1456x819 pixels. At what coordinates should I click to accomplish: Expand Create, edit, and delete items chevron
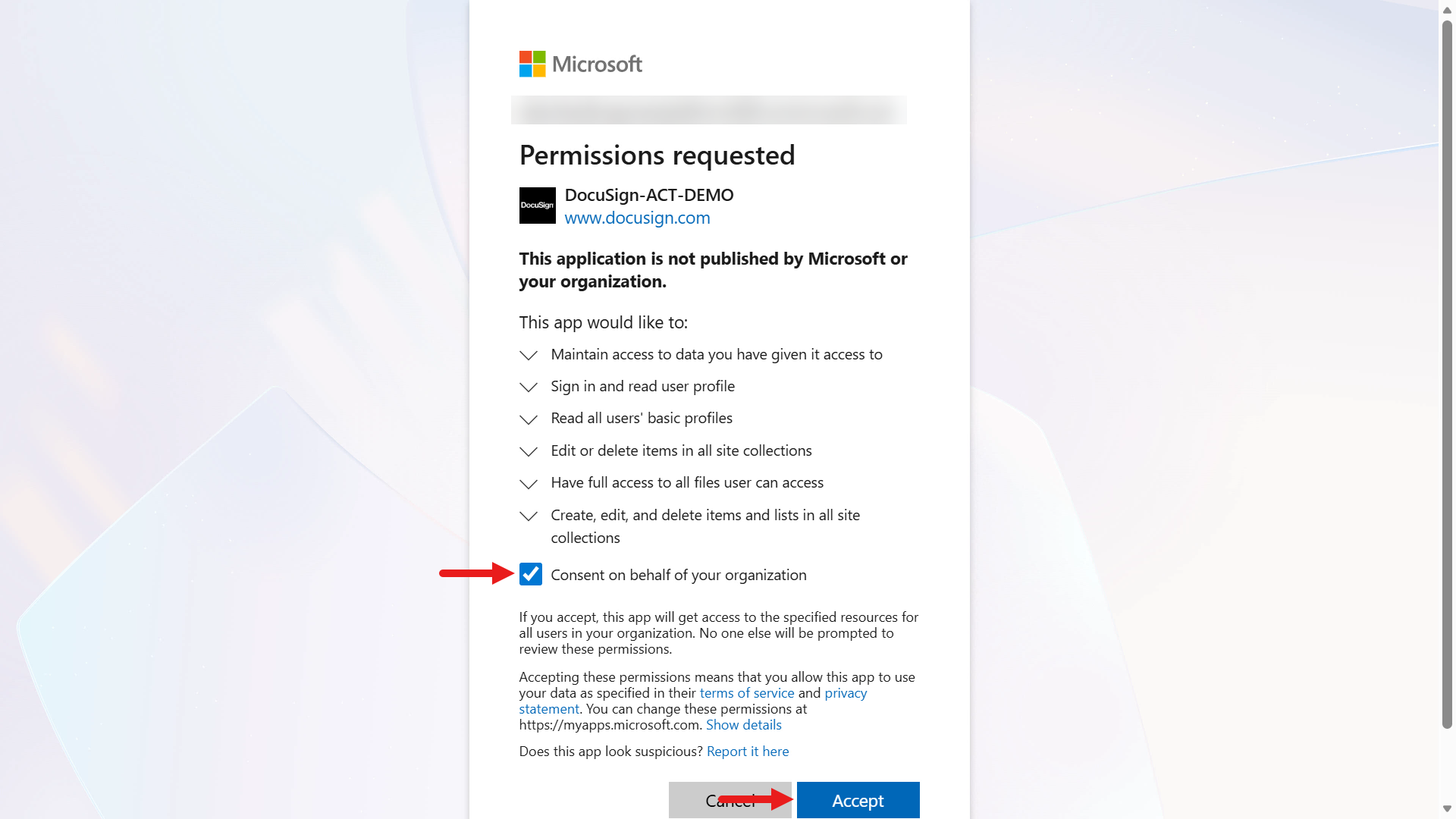pos(529,516)
